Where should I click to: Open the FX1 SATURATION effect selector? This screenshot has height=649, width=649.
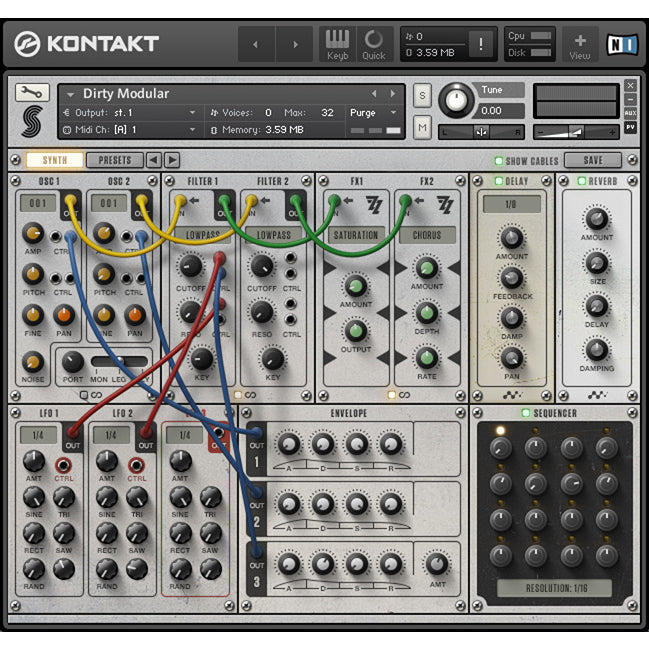[x=356, y=235]
